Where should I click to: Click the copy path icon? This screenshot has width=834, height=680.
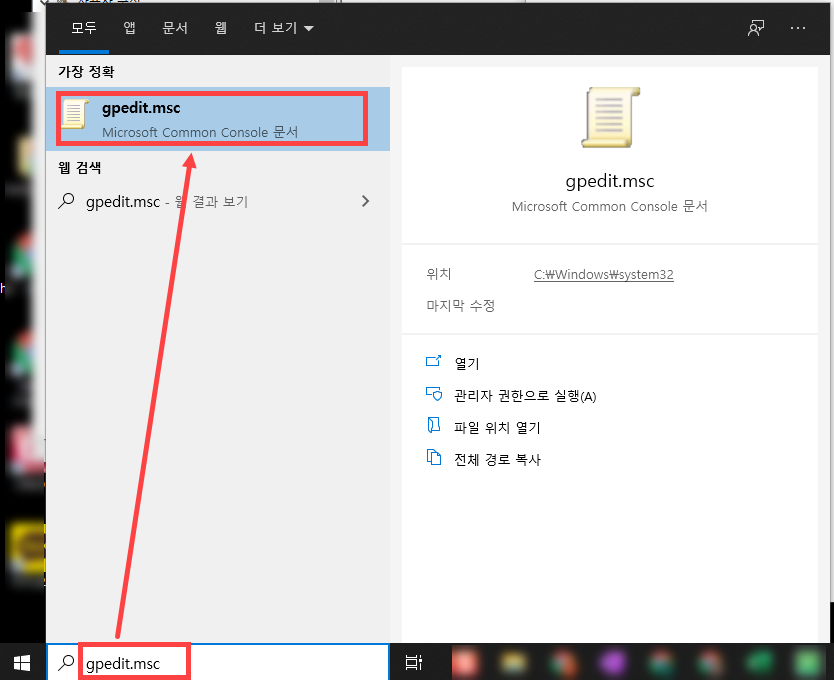433,457
